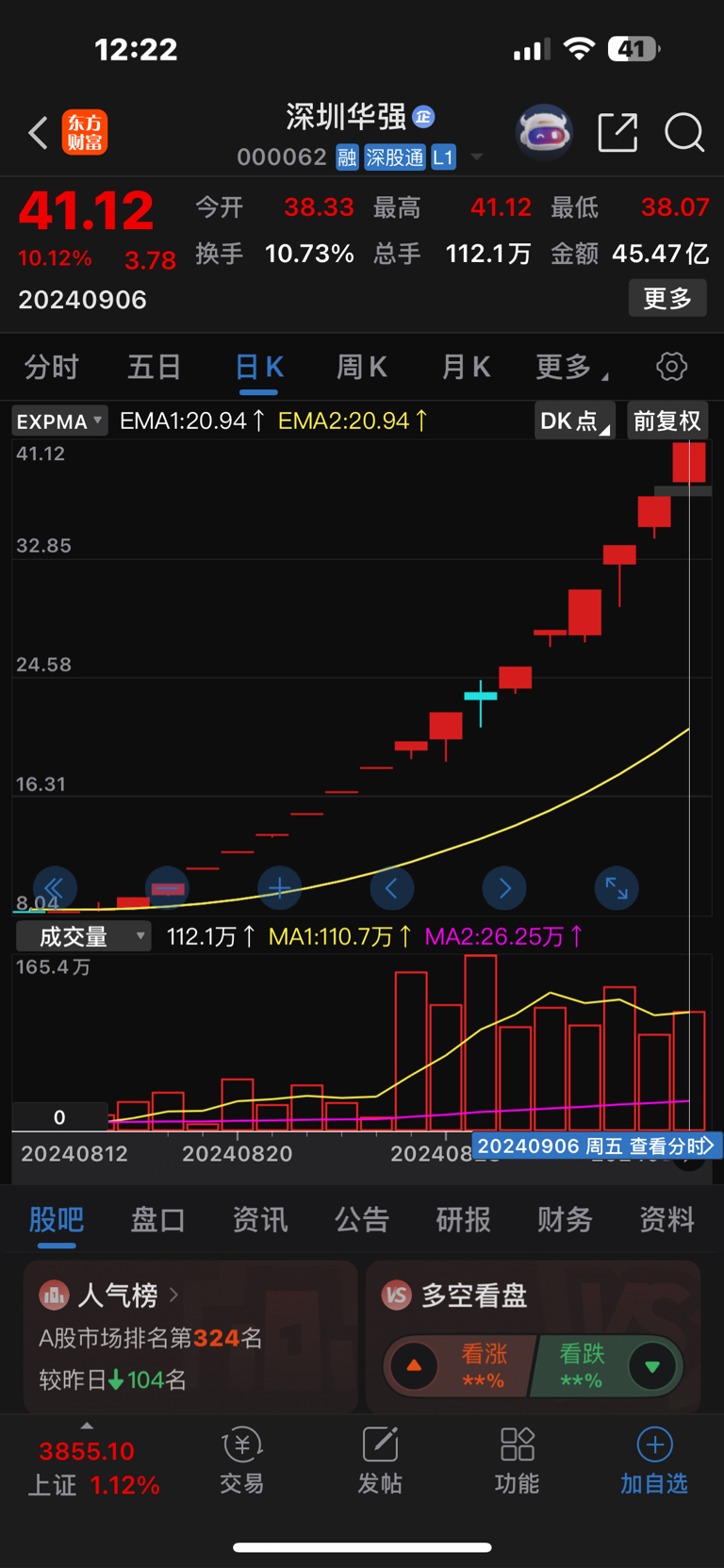
Task: Tap the 企 enterprise badge
Action: tap(423, 117)
